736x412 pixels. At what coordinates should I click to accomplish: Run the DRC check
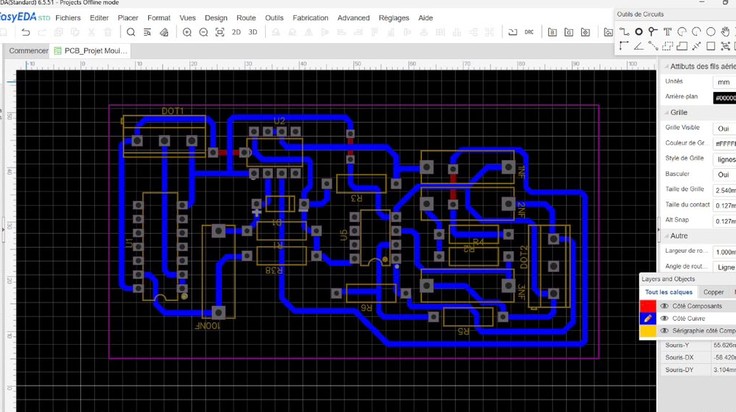tap(529, 32)
